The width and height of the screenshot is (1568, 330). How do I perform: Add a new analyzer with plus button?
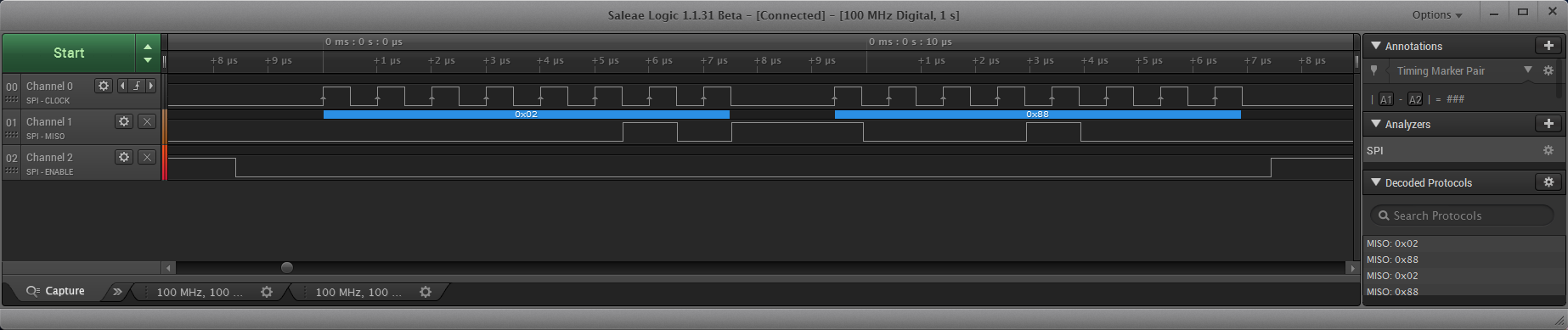(x=1548, y=124)
